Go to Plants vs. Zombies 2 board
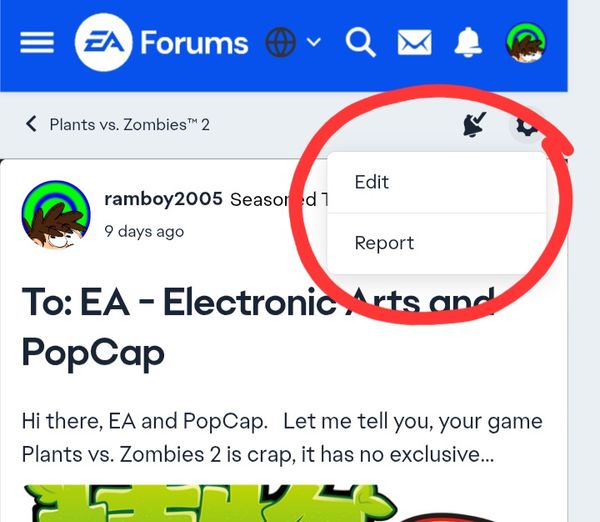Image resolution: width=600 pixels, height=522 pixels. coord(130,125)
